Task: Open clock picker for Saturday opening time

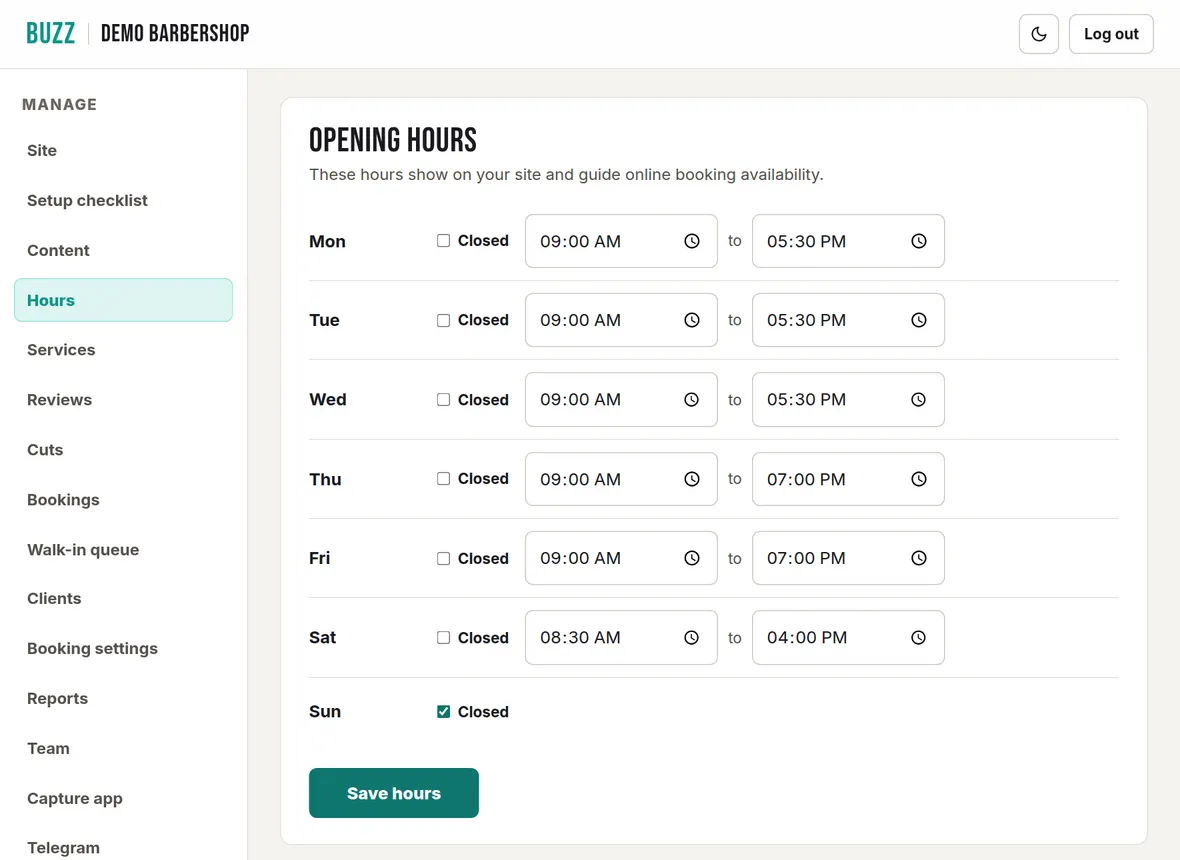Action: 692,637
